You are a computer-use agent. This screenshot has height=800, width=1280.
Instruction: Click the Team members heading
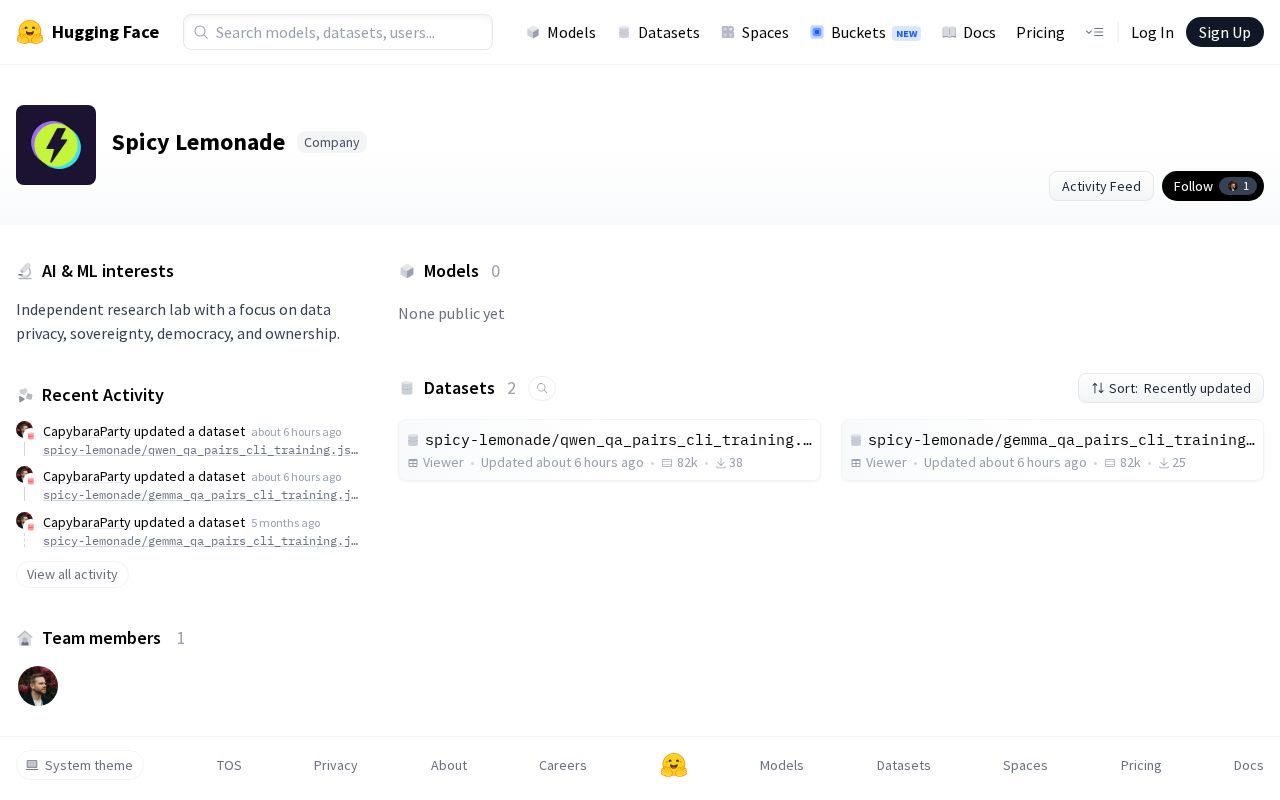101,638
